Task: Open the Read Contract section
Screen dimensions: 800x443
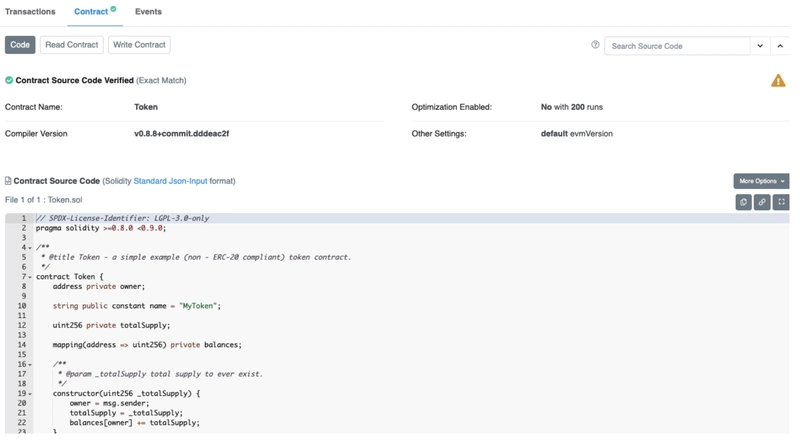Action: 71,45
